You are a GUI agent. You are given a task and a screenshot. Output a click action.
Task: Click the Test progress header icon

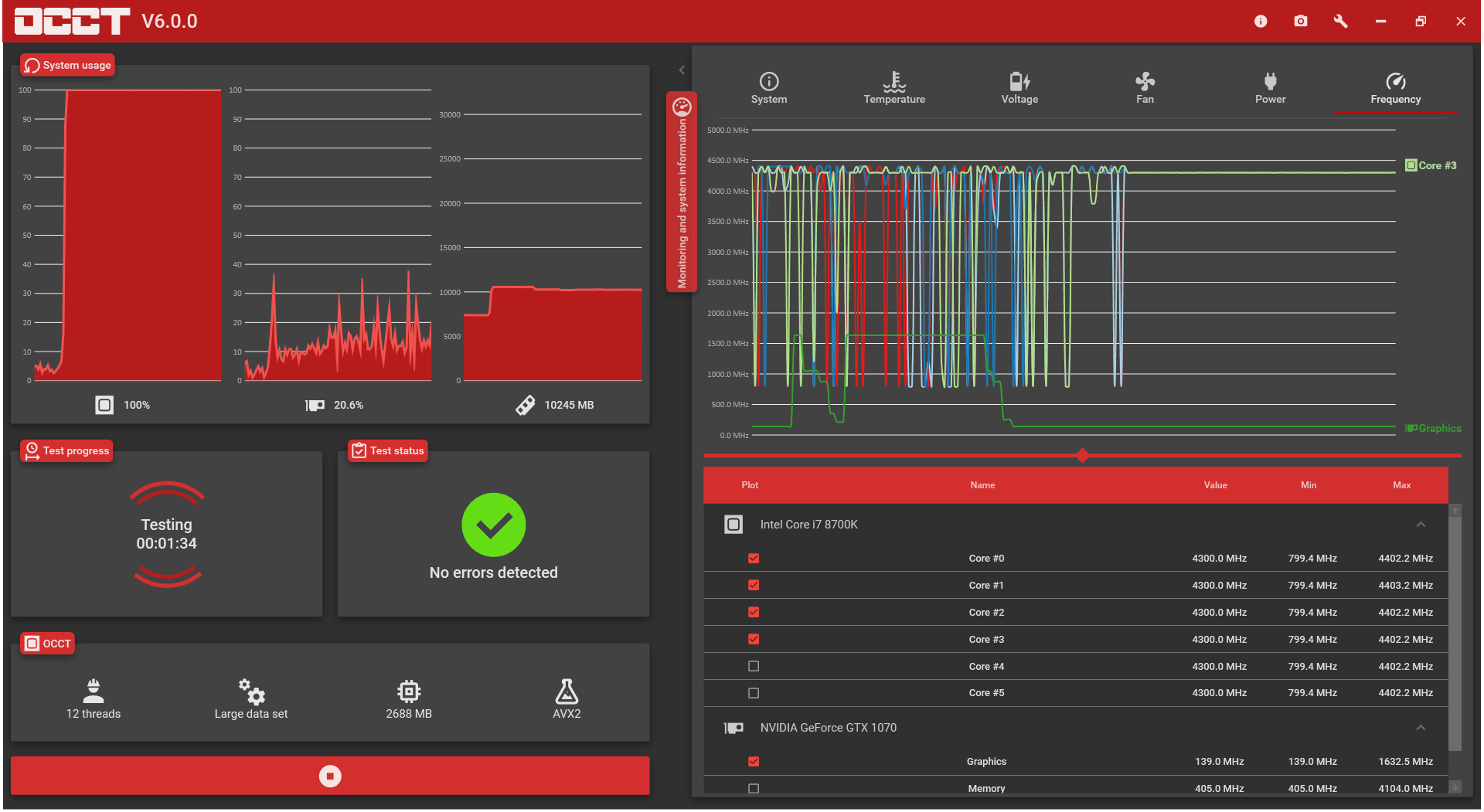click(32, 451)
